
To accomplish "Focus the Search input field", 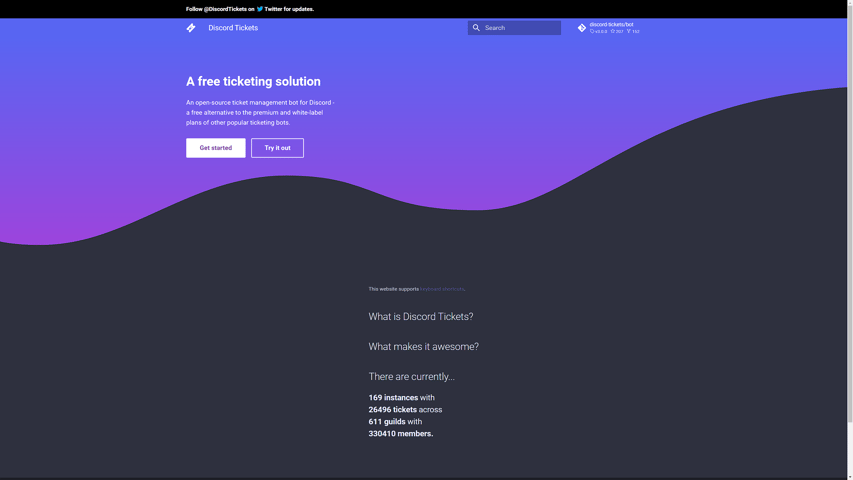I will click(520, 28).
